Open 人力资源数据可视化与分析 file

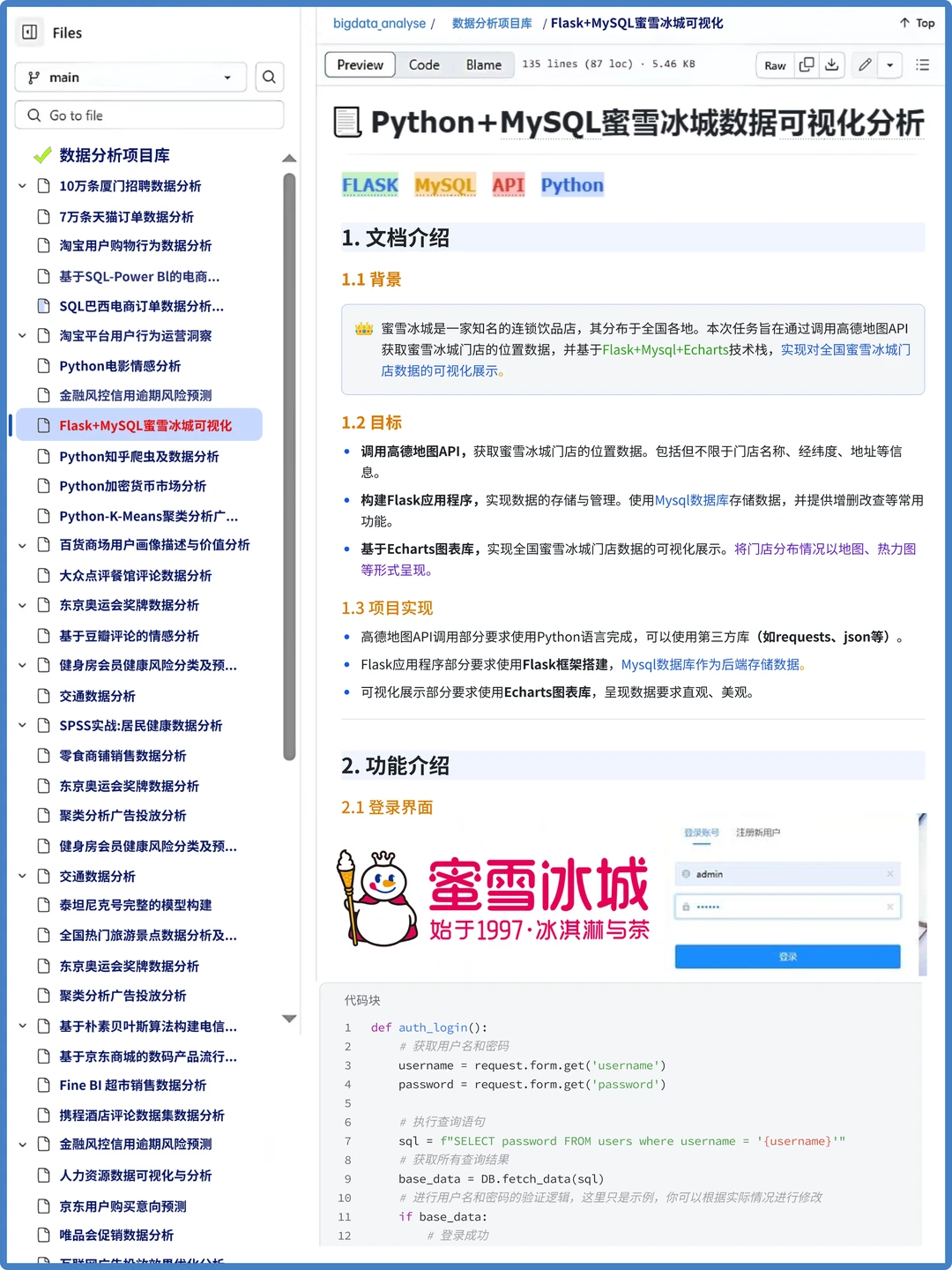[x=135, y=1176]
